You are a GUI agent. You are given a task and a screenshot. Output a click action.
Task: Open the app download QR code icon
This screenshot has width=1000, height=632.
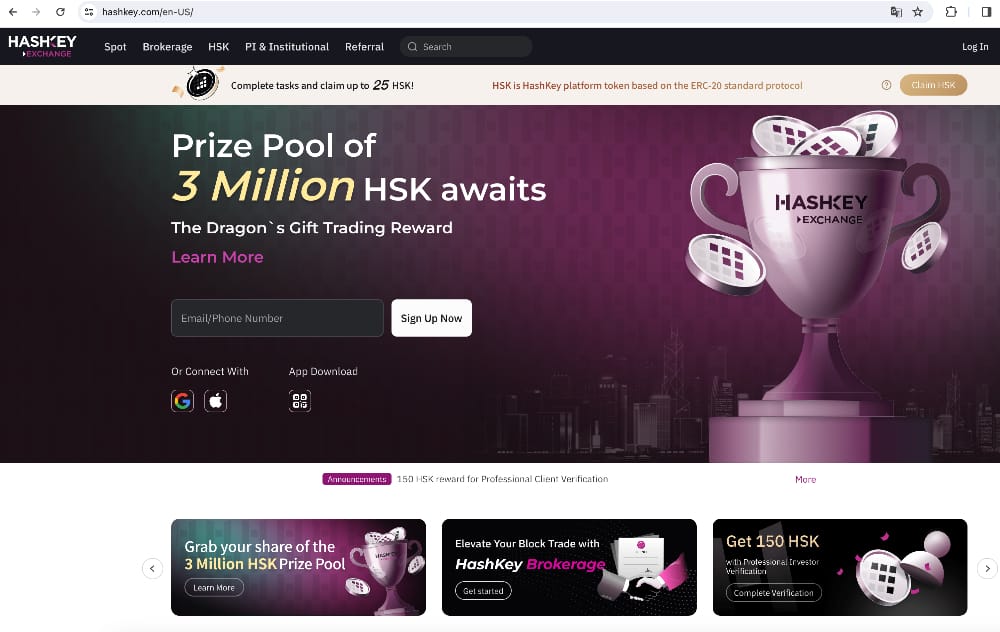pos(300,401)
